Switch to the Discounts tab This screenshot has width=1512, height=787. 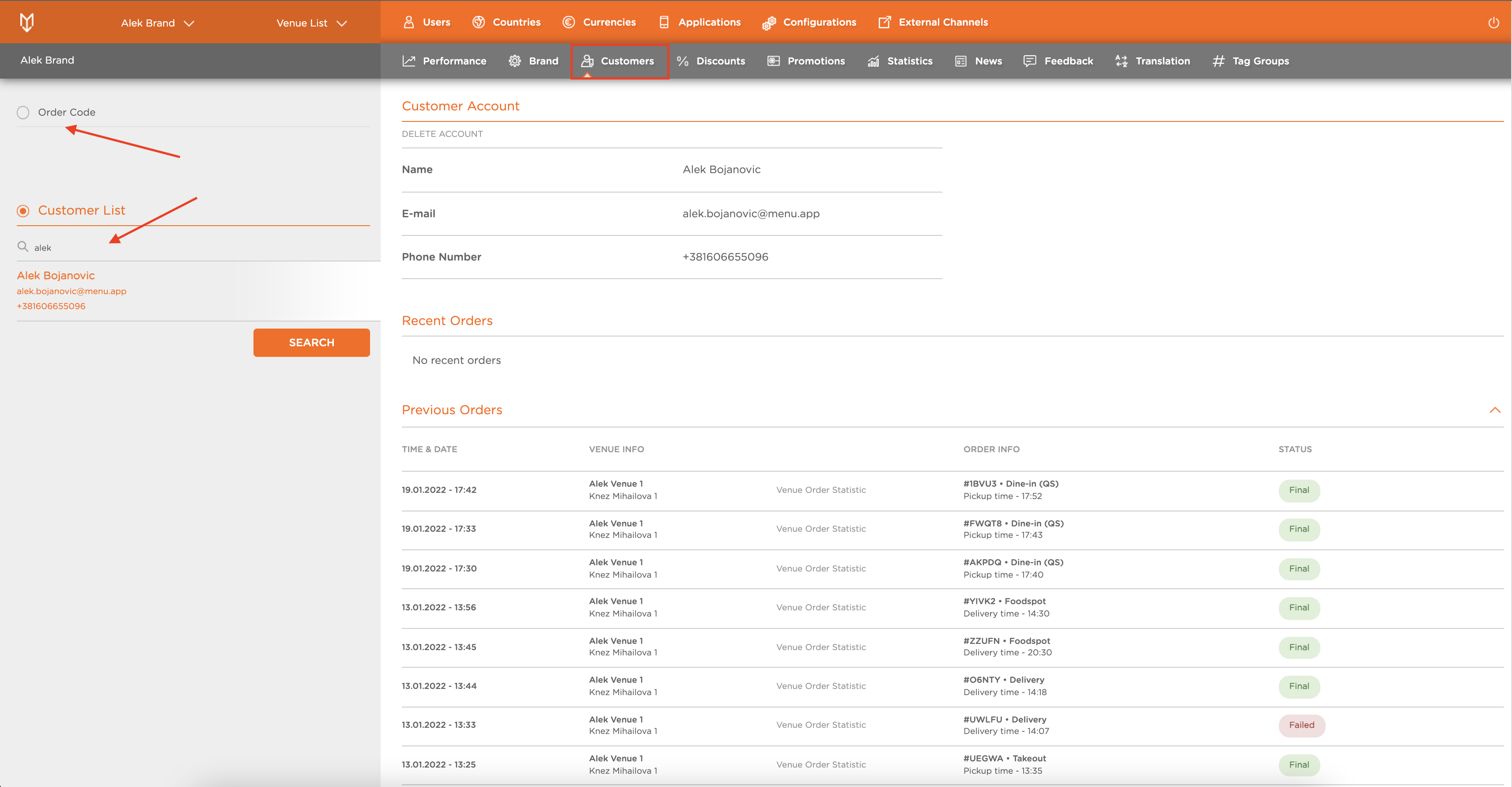tap(711, 61)
